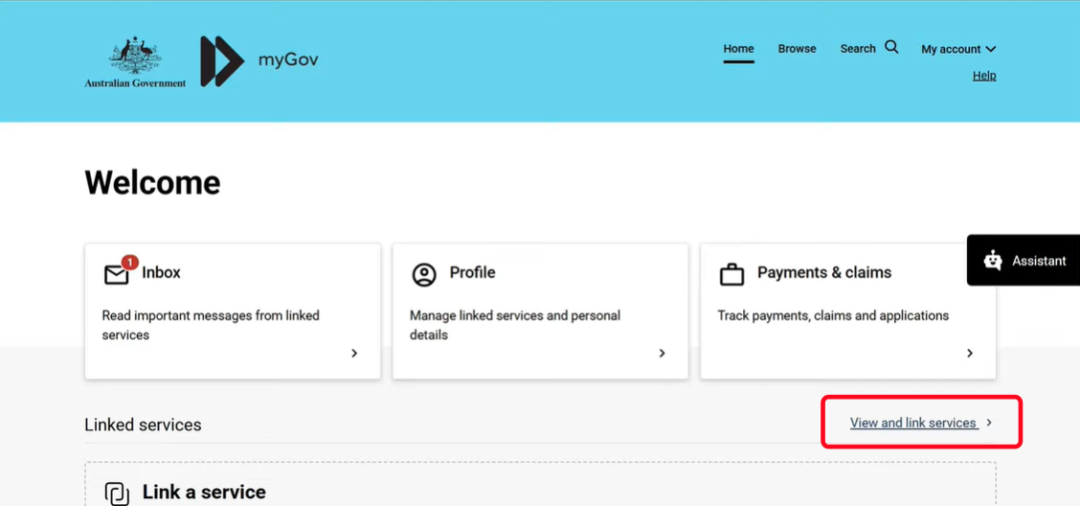Click the search magnifying glass icon
Viewport: 1080px width, 506px height.
coord(892,47)
